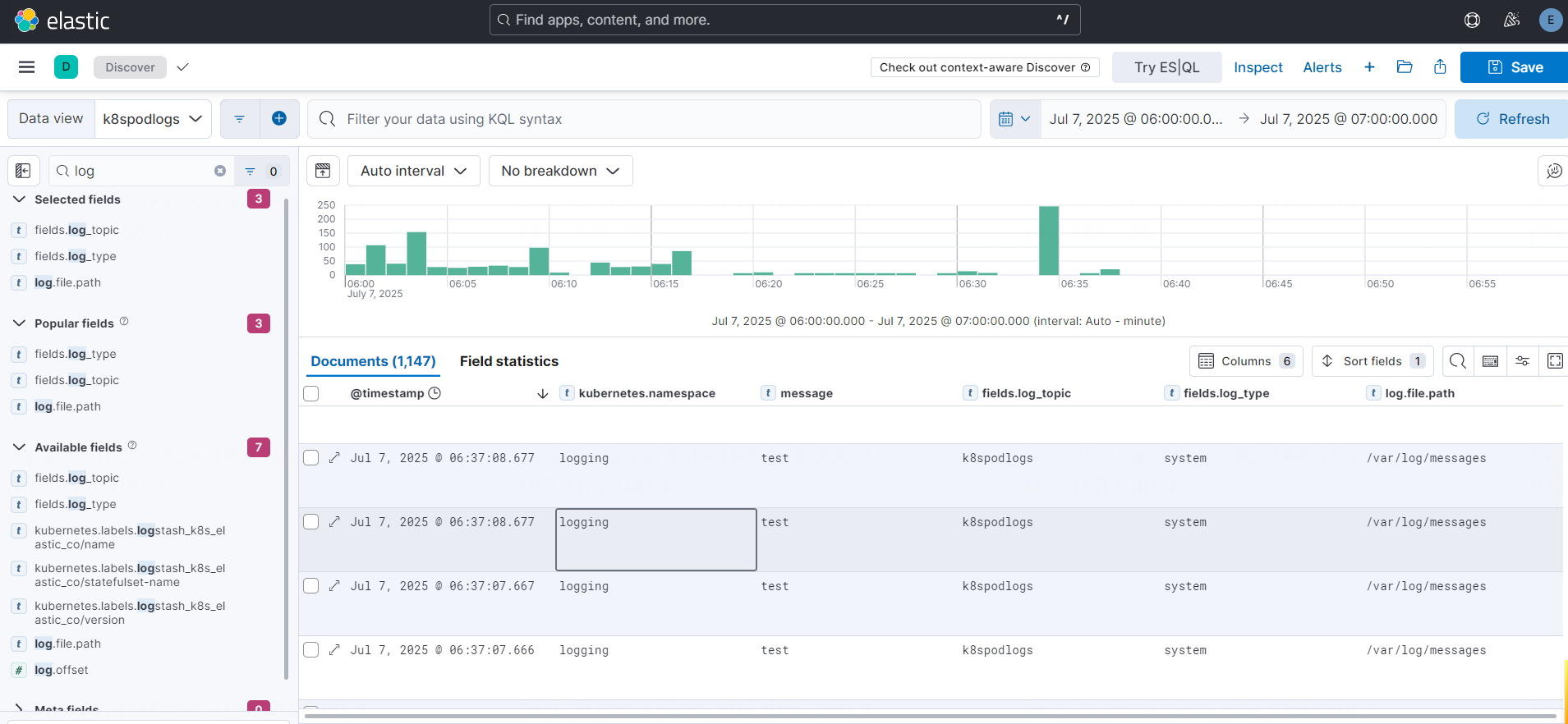Tick the checkbox for row 06:37:07.666

pos(311,650)
